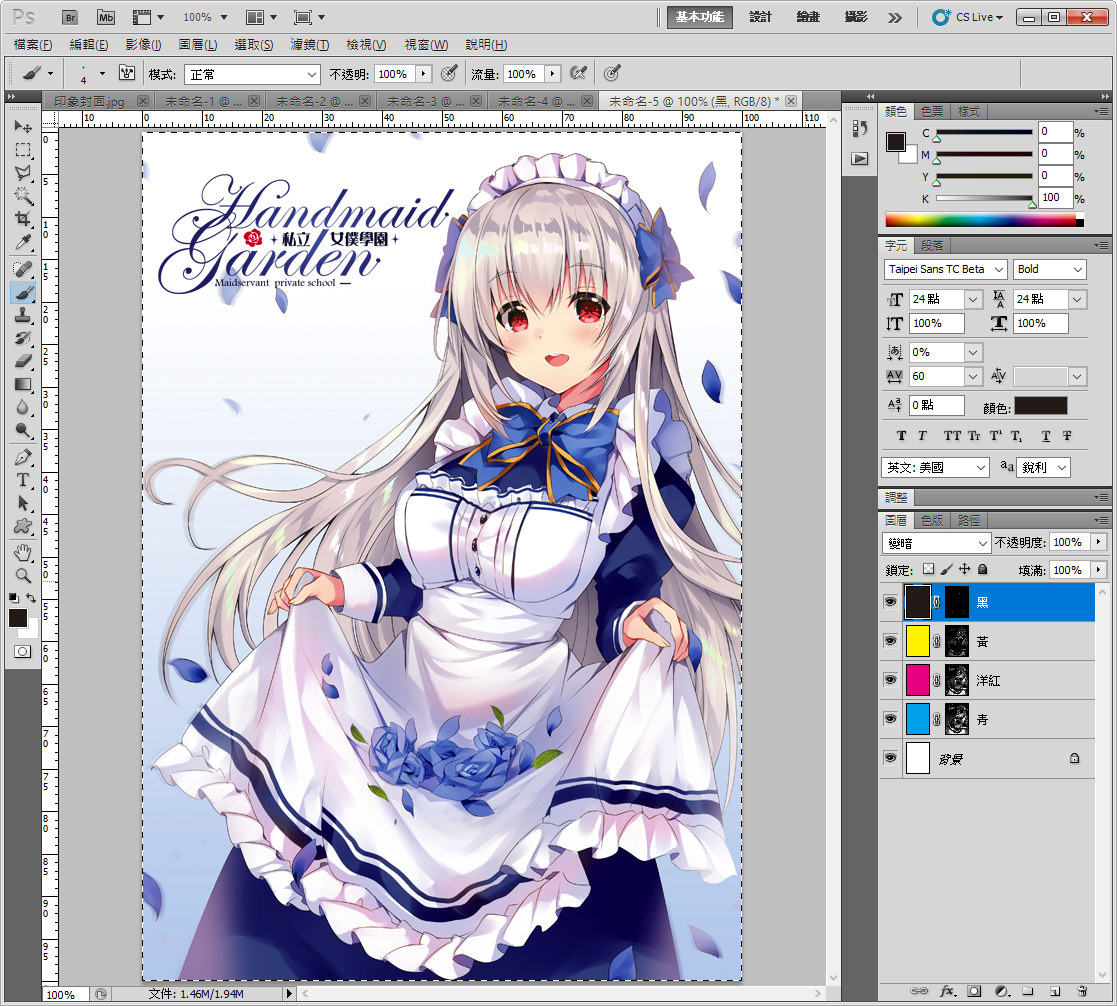The height and width of the screenshot is (1006, 1117).
Task: Toggle lock layer position
Action: (965, 569)
